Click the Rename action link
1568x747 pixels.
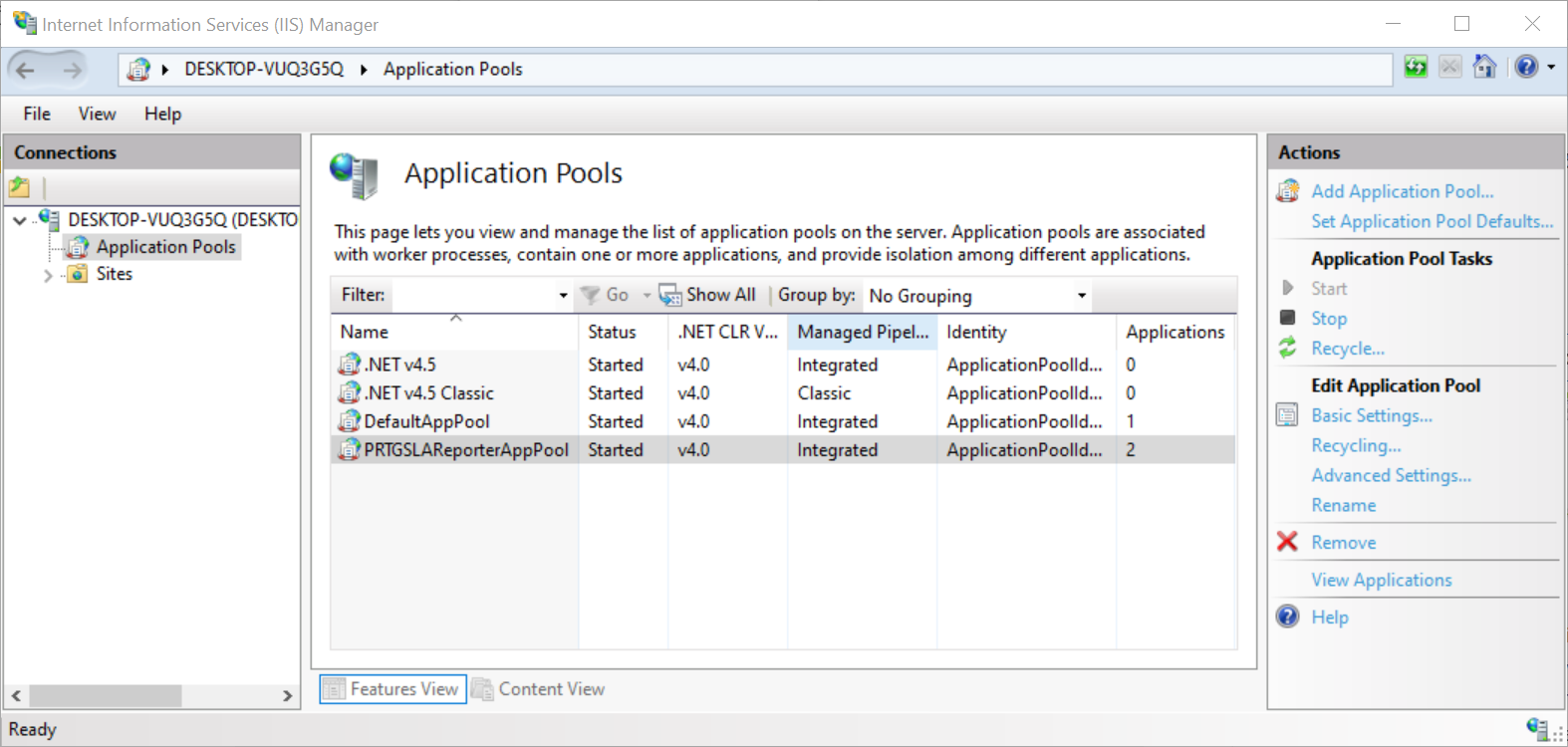(x=1343, y=505)
